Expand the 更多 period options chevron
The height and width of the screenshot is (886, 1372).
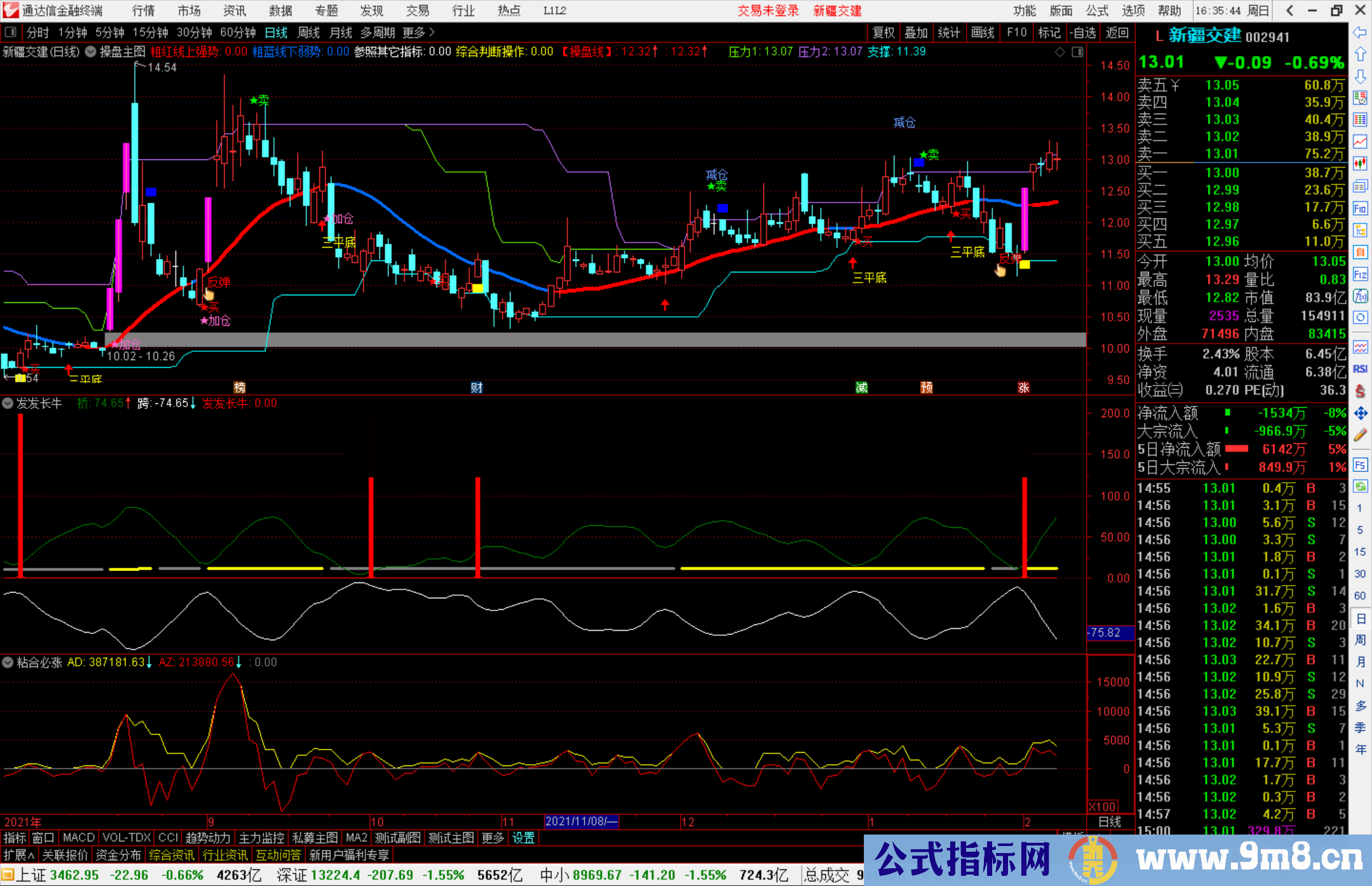(x=432, y=32)
